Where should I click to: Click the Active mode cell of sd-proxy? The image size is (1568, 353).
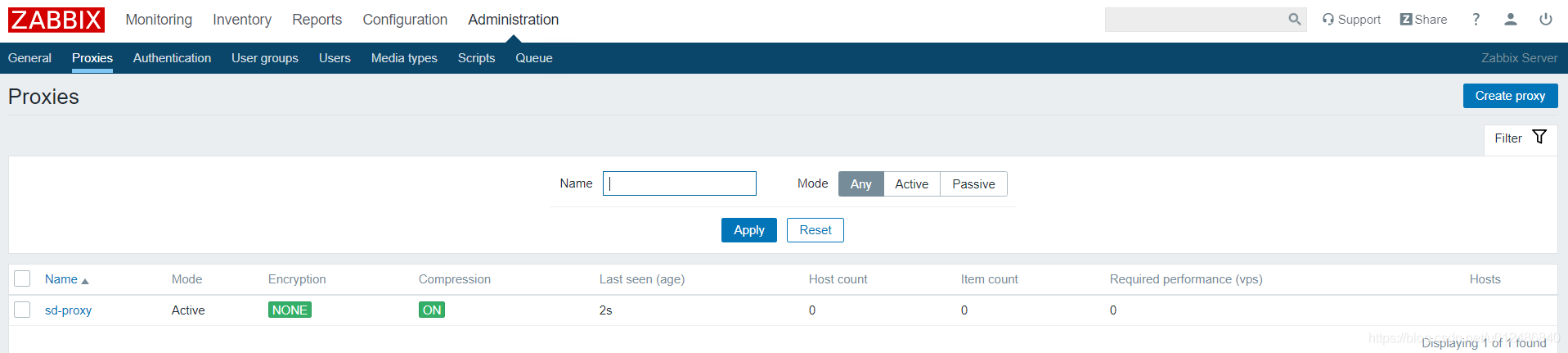coord(188,310)
